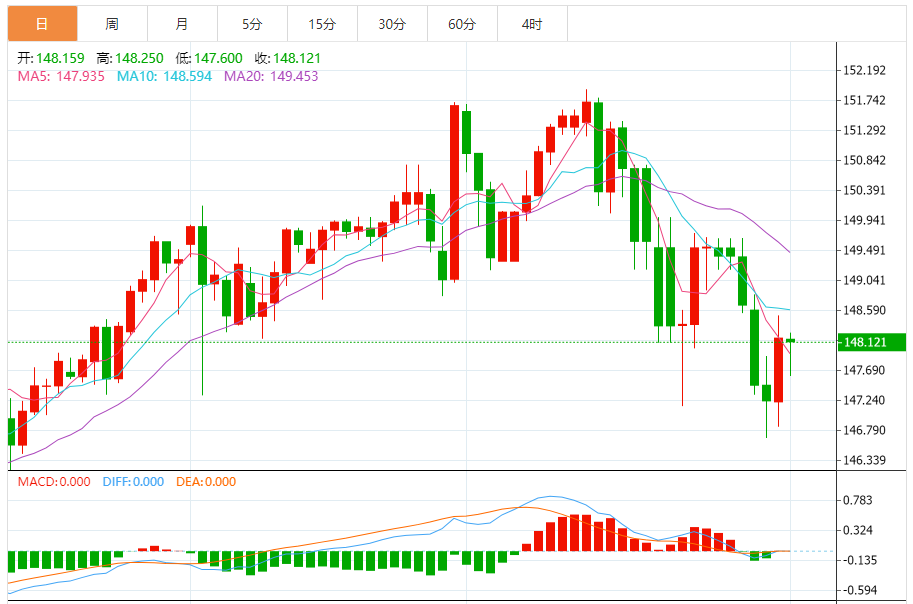Select the daily 日 timeframe tab
913x604 pixels.
click(43, 24)
